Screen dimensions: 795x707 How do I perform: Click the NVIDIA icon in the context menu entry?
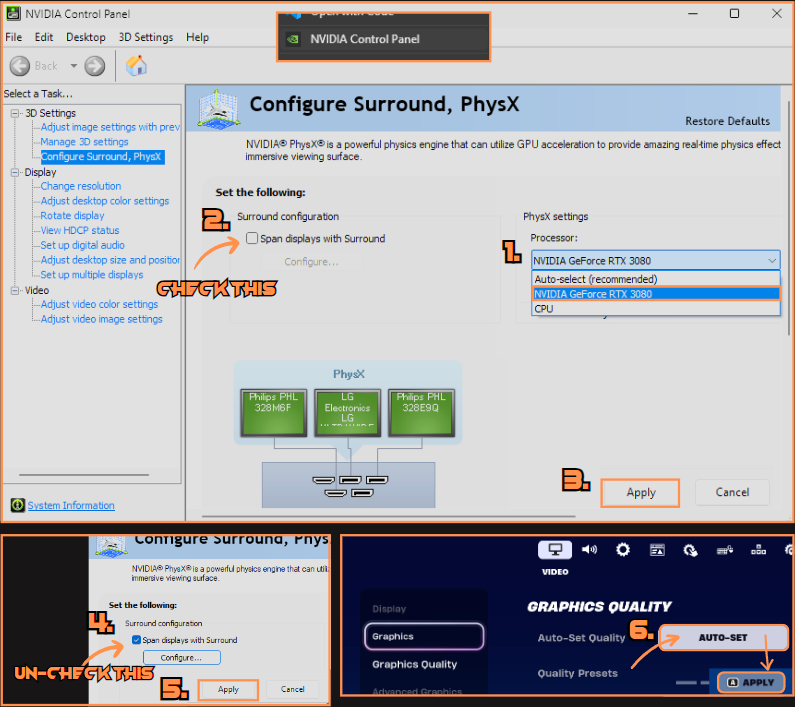pyautogui.click(x=293, y=39)
